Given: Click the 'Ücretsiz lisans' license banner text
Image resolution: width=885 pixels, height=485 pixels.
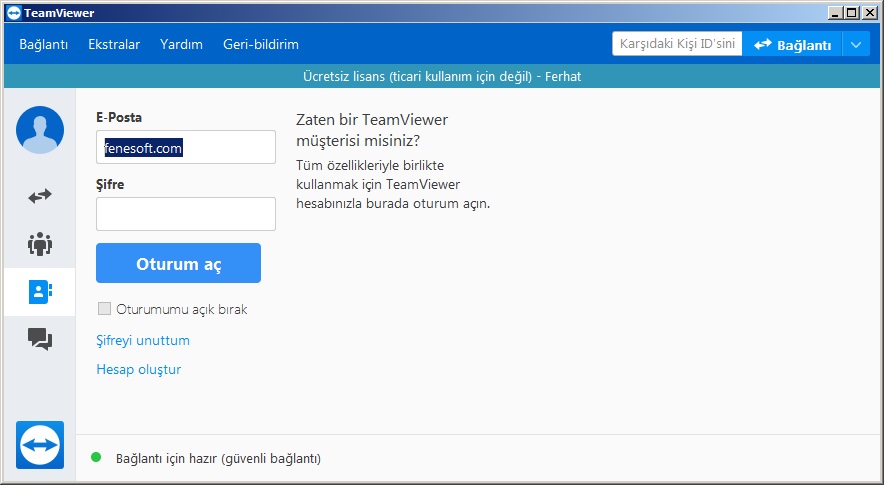Looking at the screenshot, I should (442, 76).
